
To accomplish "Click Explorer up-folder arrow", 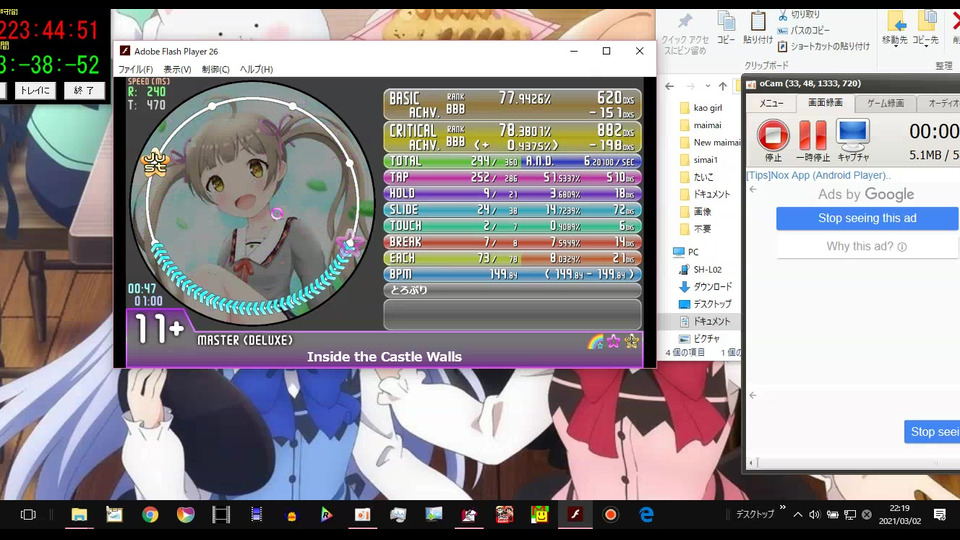I will tap(722, 86).
